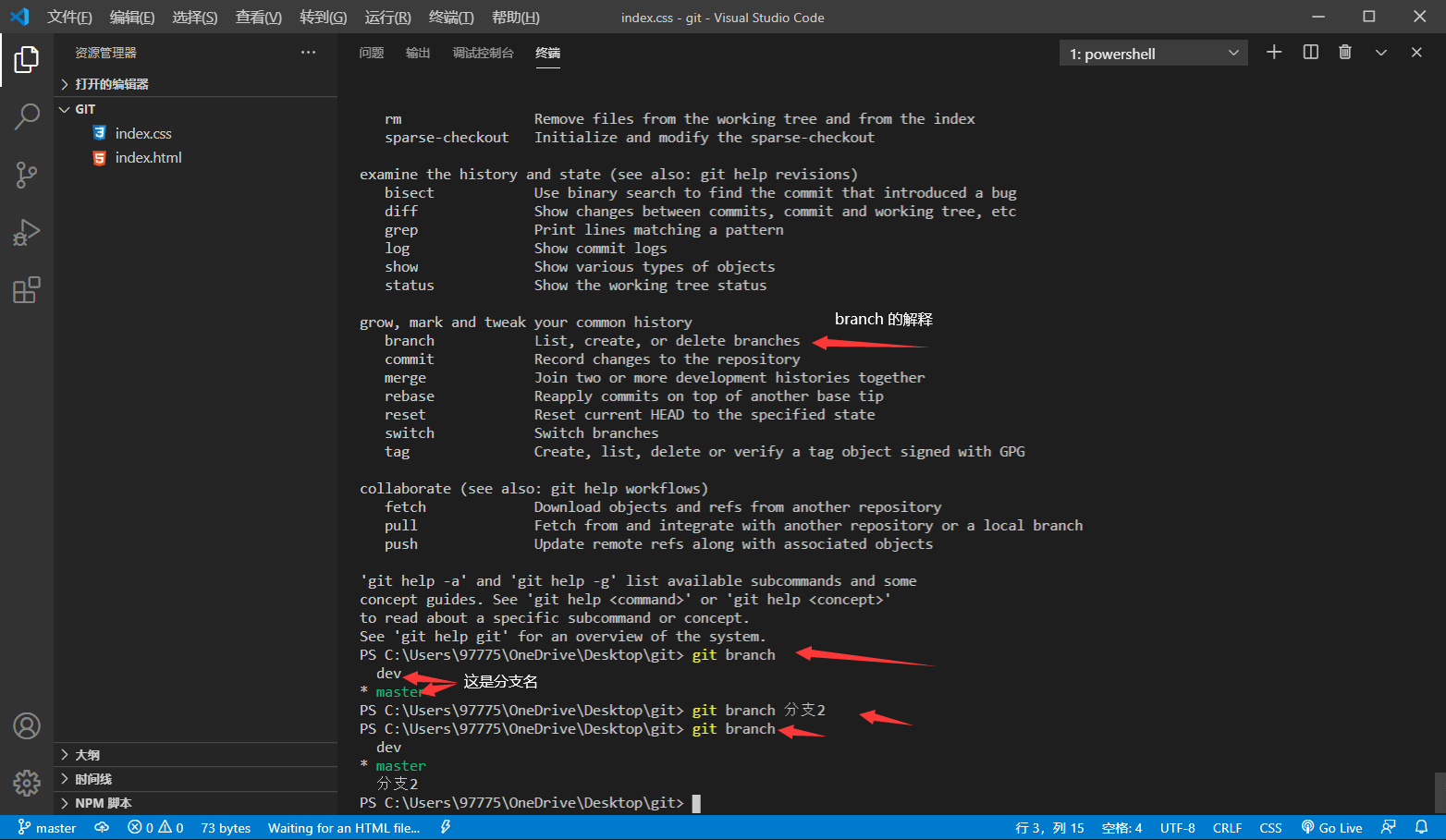Click 'sparse-checkout' command text in terminal
The width and height of the screenshot is (1446, 840).
pos(447,138)
